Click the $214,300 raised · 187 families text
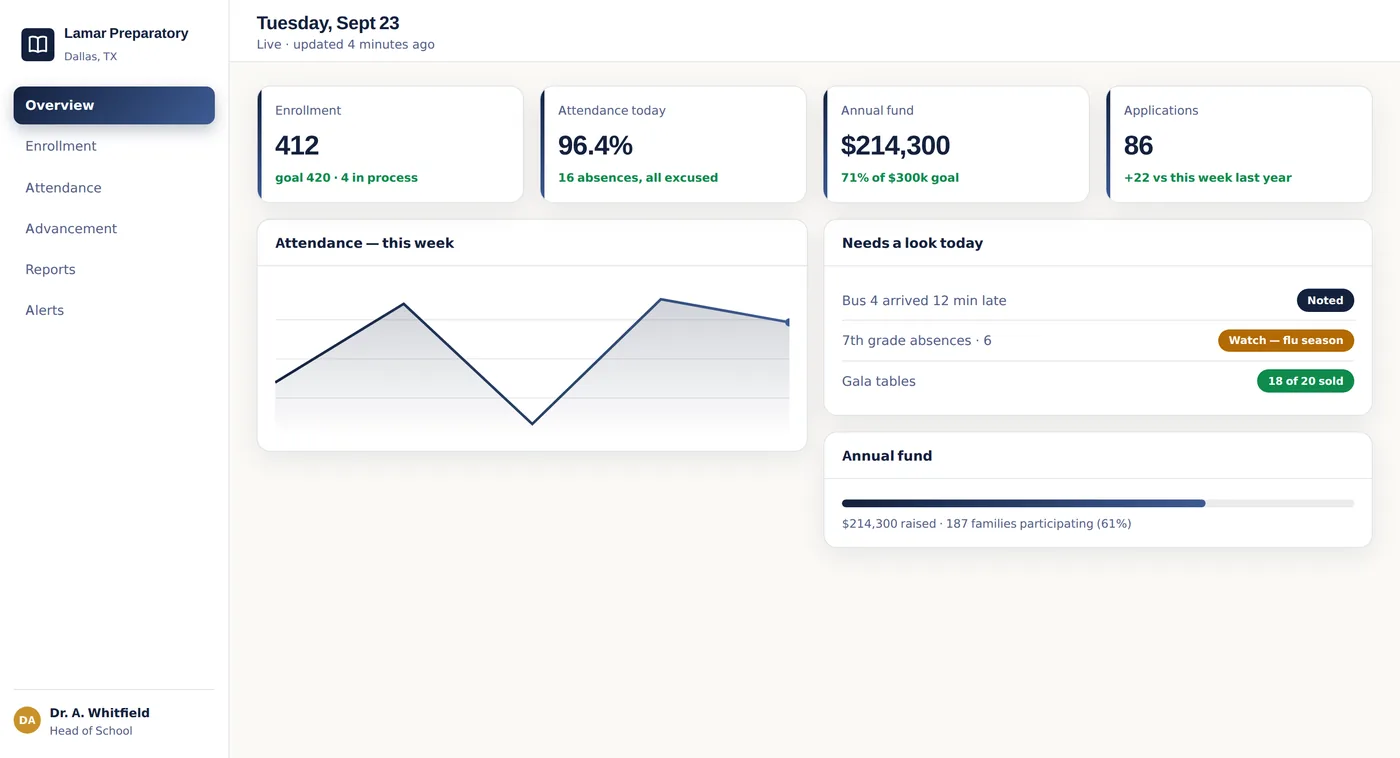The image size is (1400, 758). [x=986, y=524]
